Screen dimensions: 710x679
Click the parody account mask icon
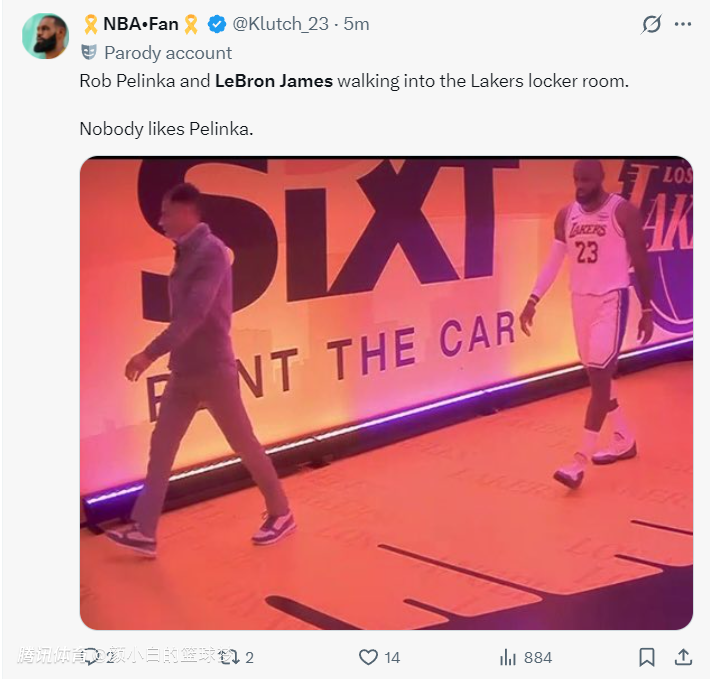89,53
